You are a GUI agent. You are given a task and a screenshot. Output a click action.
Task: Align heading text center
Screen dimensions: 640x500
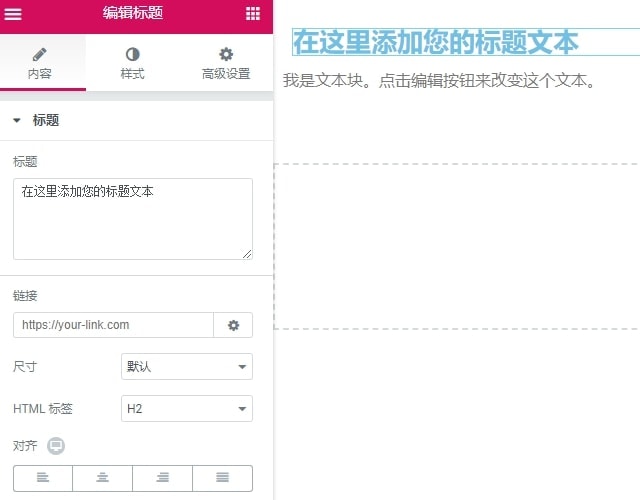pos(102,478)
